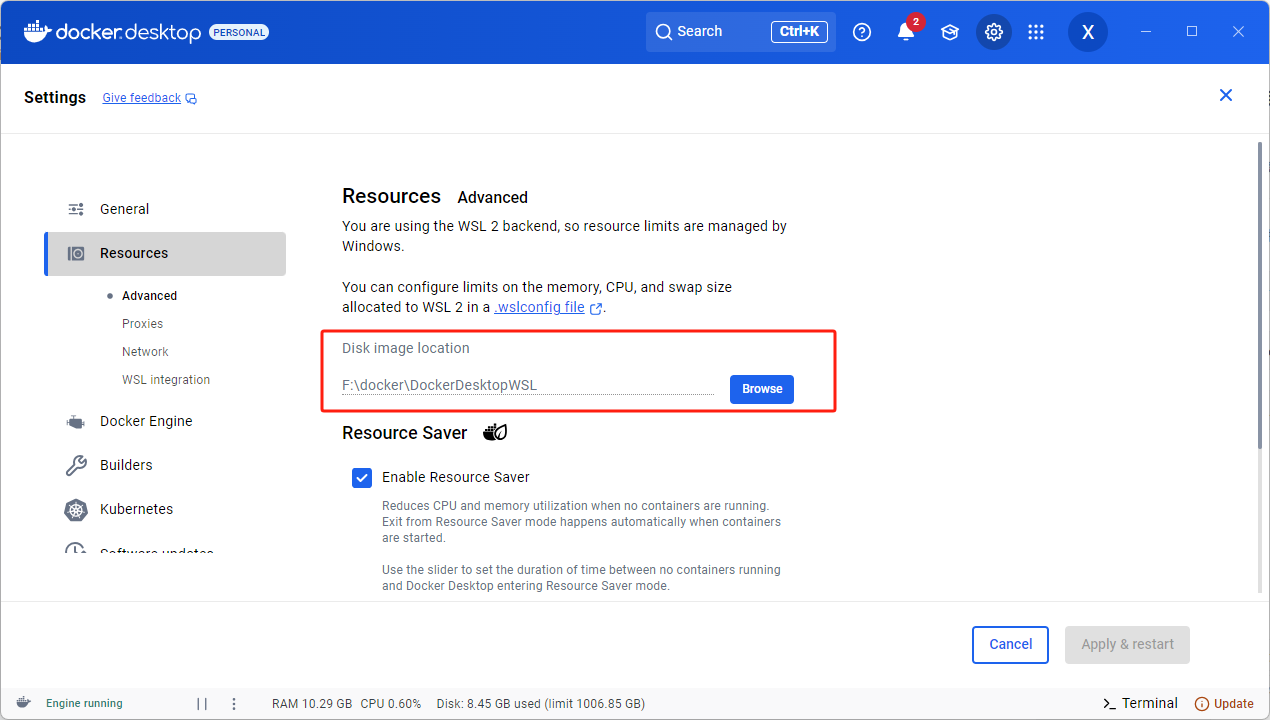Select the Advanced sub-item under Resources
The image size is (1270, 720).
coord(149,296)
